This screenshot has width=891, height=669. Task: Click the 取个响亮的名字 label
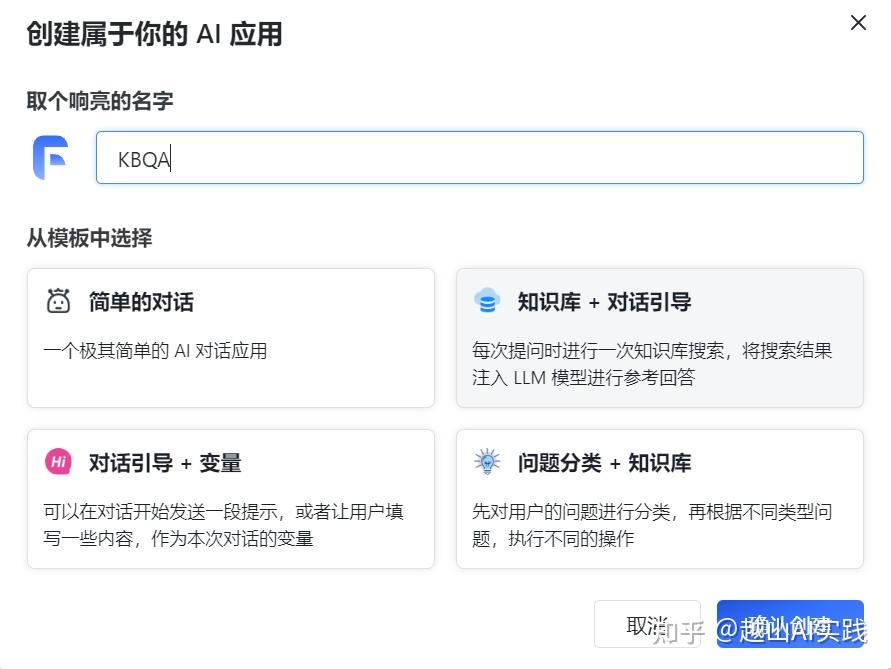click(x=101, y=100)
